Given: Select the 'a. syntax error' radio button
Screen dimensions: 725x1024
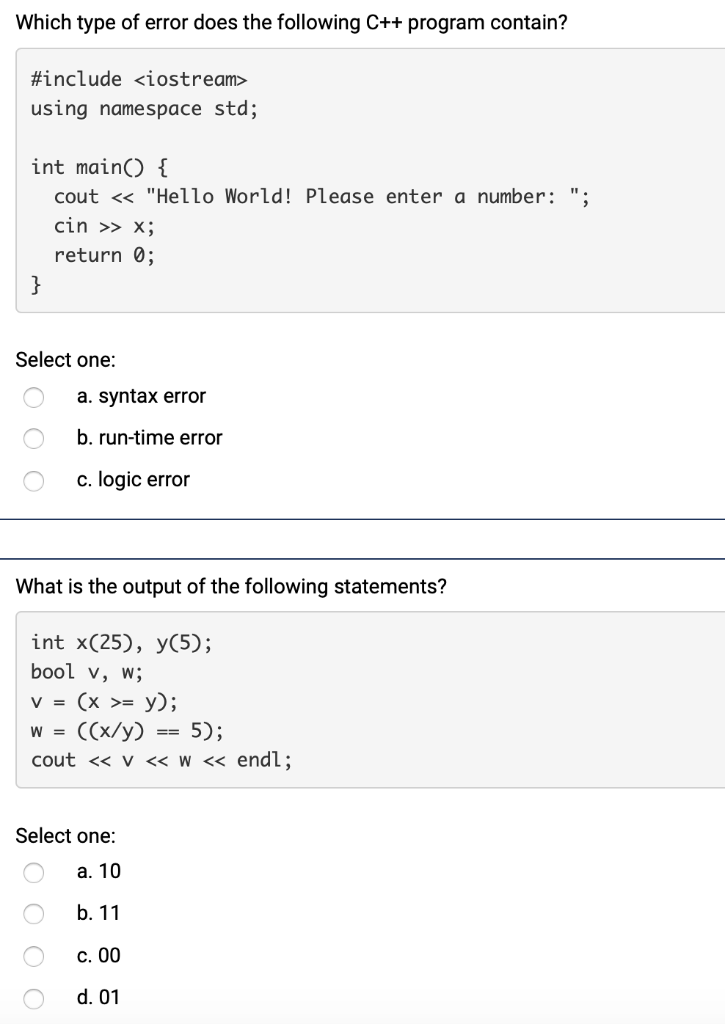Looking at the screenshot, I should point(34,397).
